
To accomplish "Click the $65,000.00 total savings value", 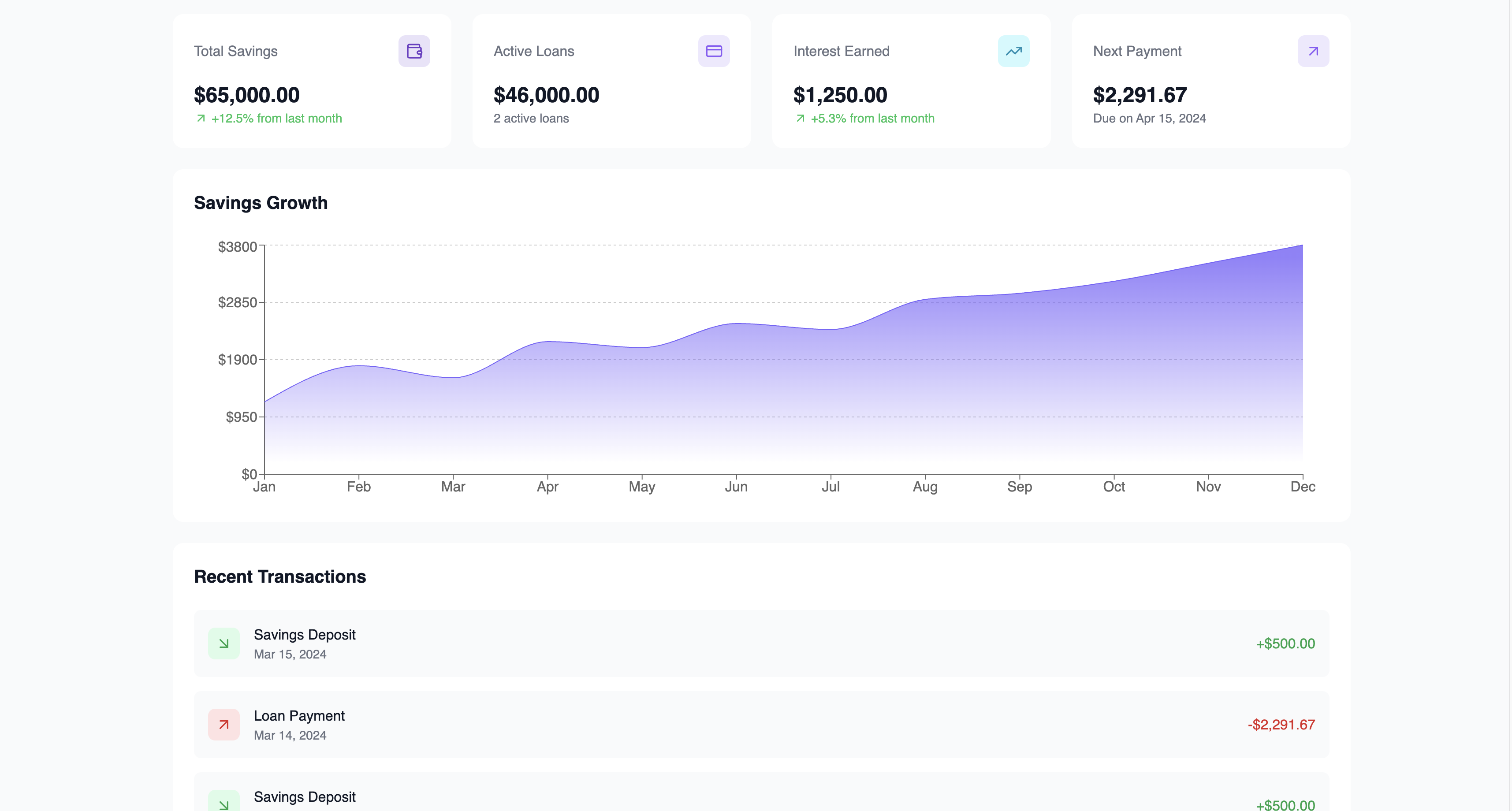I will 246,95.
